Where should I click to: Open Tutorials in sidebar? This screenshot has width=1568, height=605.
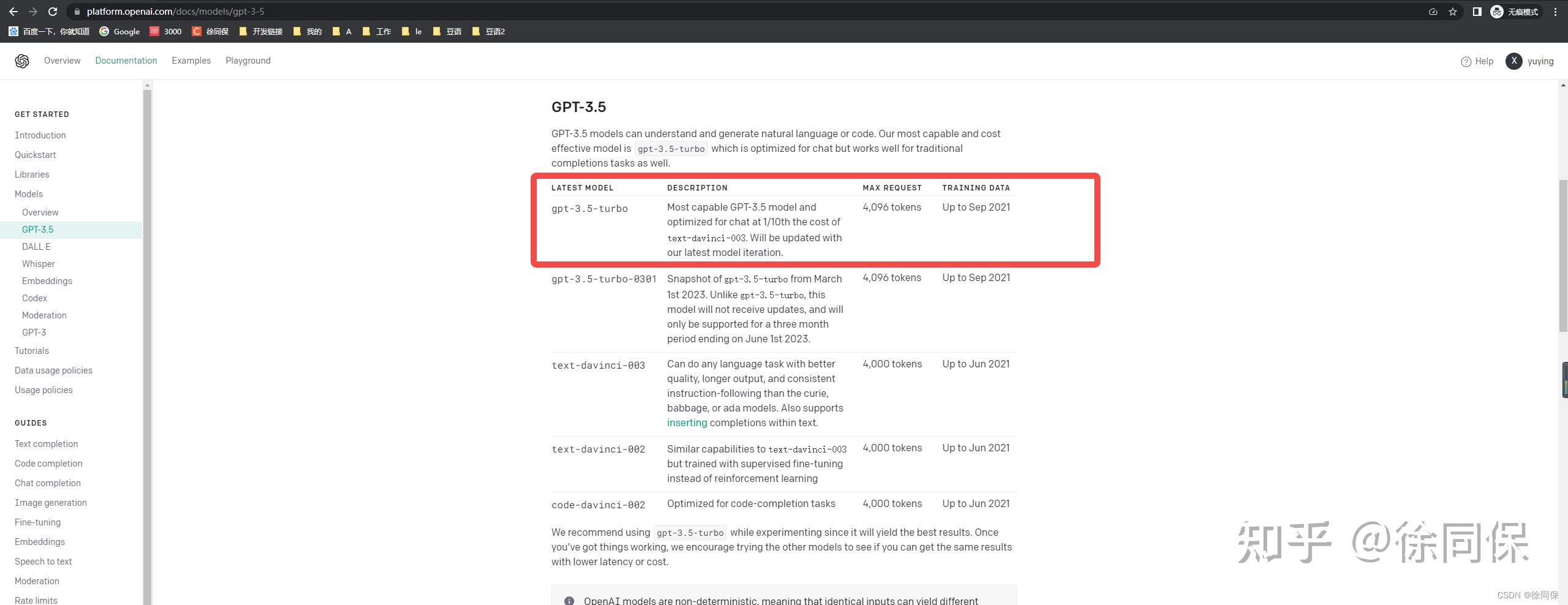click(32, 351)
